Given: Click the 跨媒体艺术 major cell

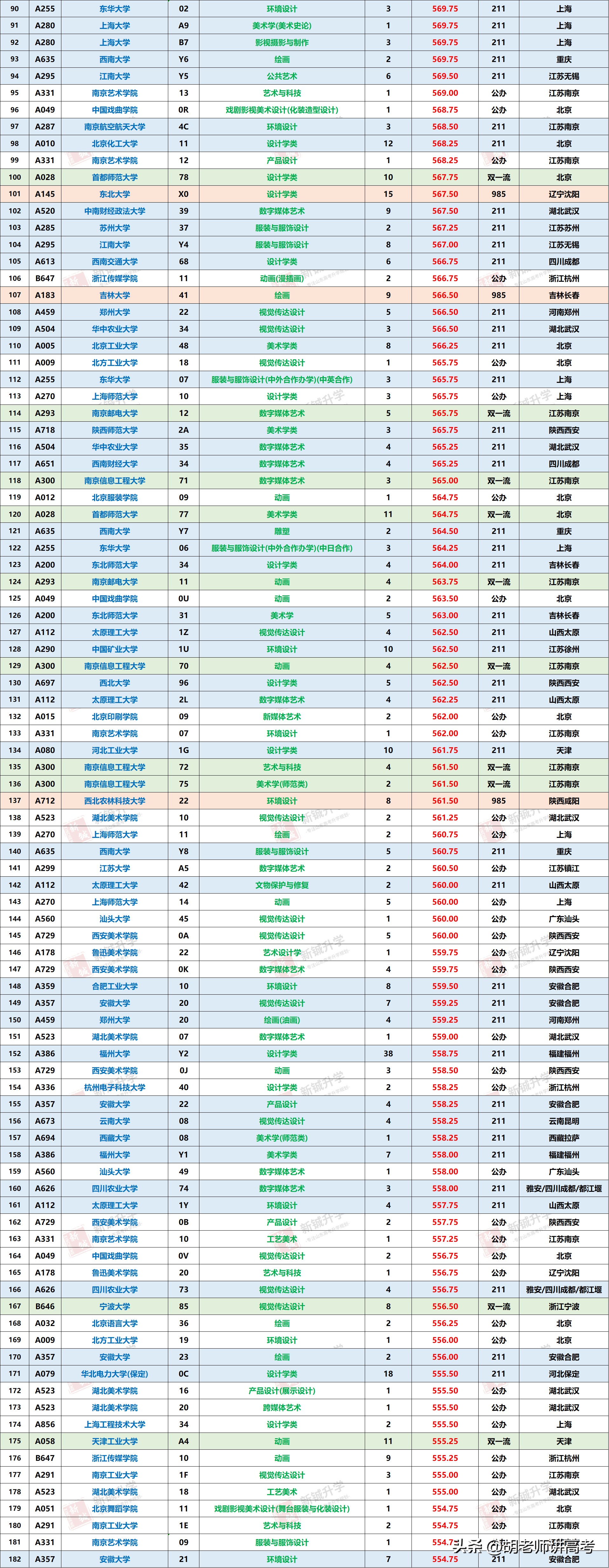Looking at the screenshot, I should click(x=281, y=1407).
